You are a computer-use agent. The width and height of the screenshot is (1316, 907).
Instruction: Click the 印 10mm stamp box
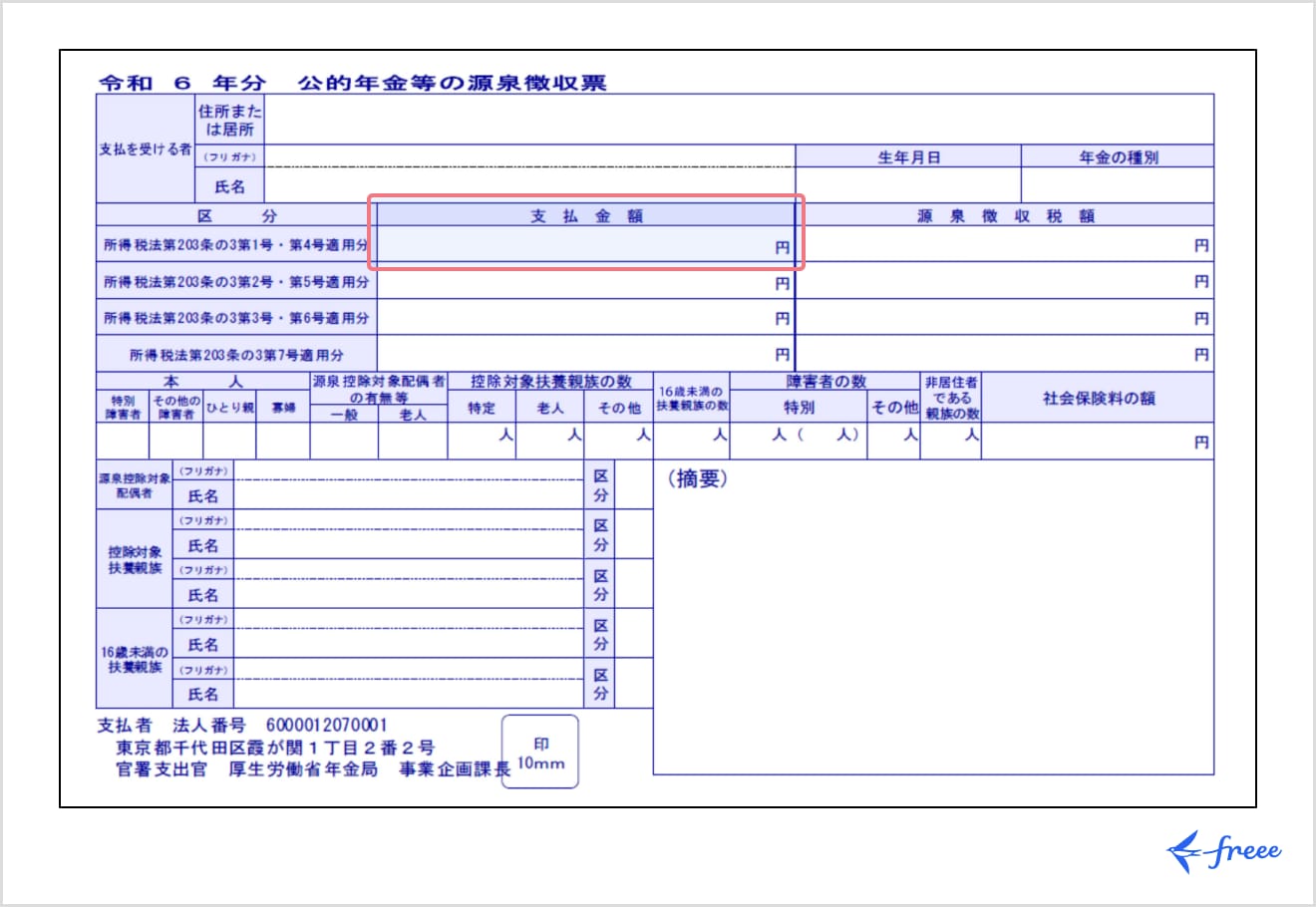(x=539, y=752)
